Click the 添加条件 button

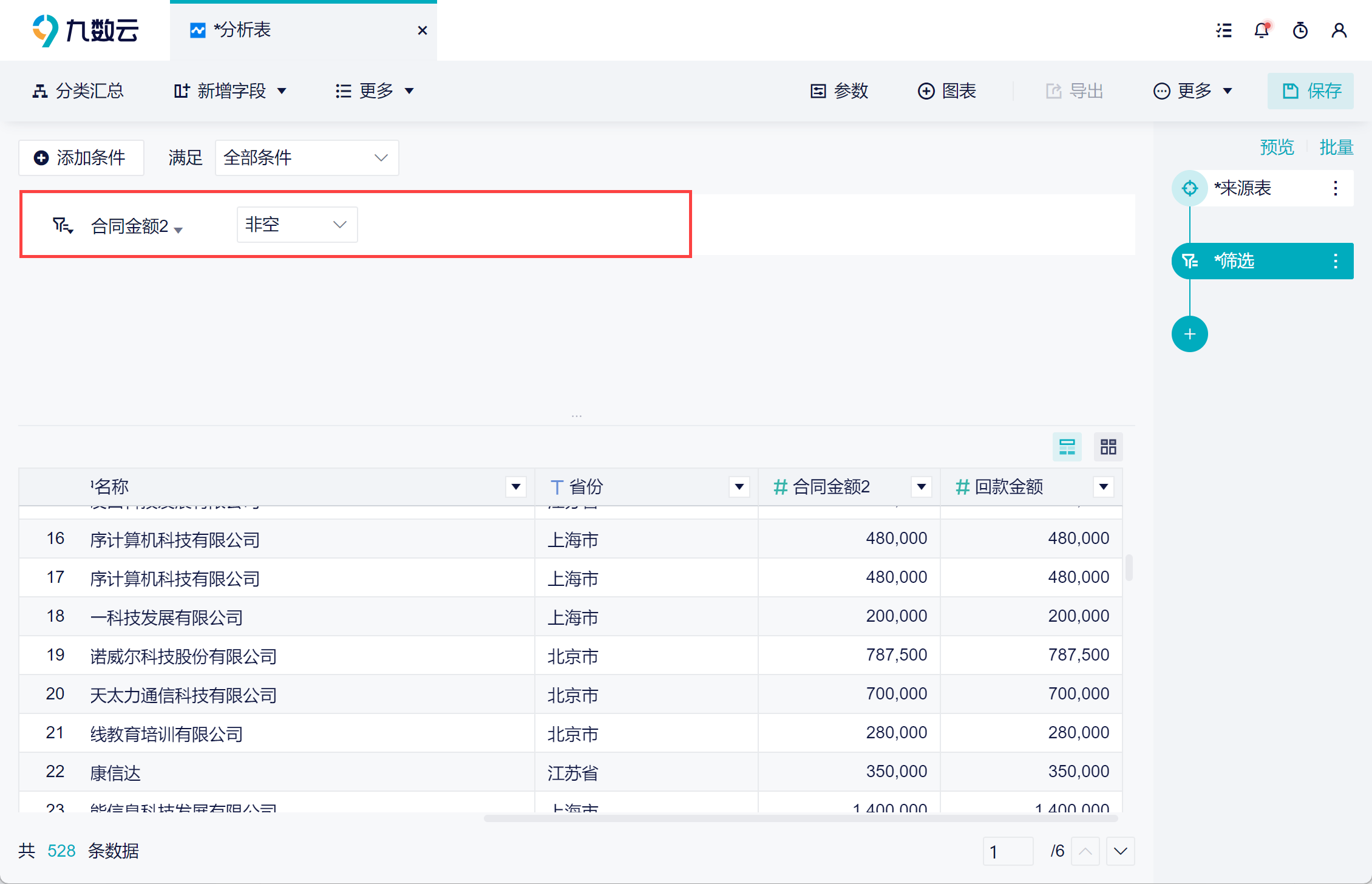coord(81,158)
